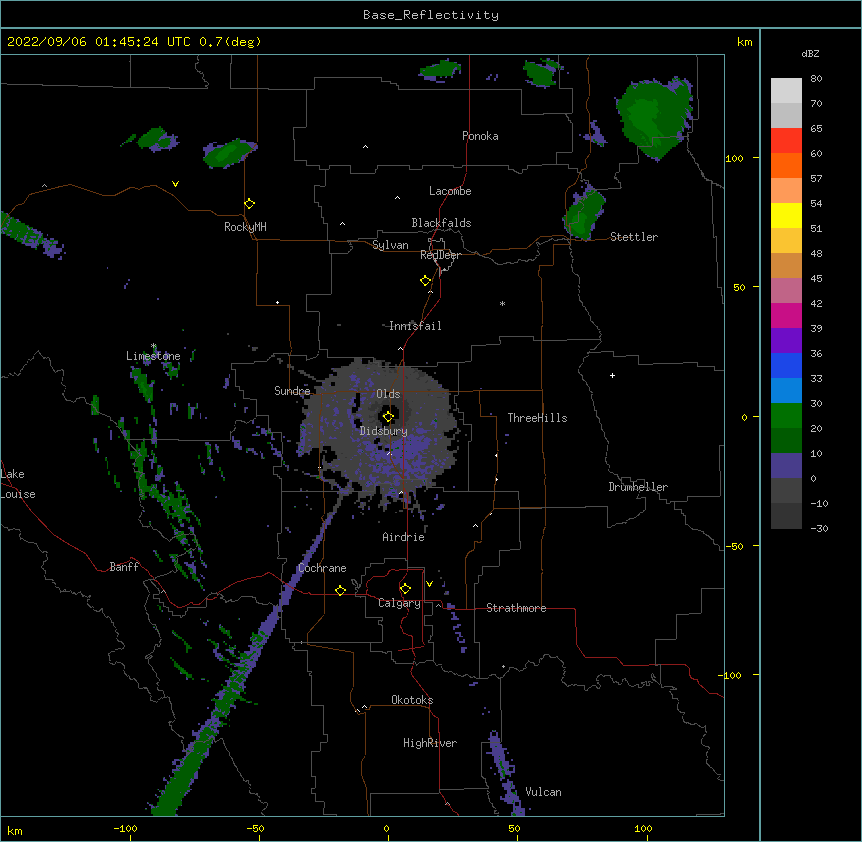Click the large green echo northeast of Stettler
862x842 pixels.
[654, 118]
